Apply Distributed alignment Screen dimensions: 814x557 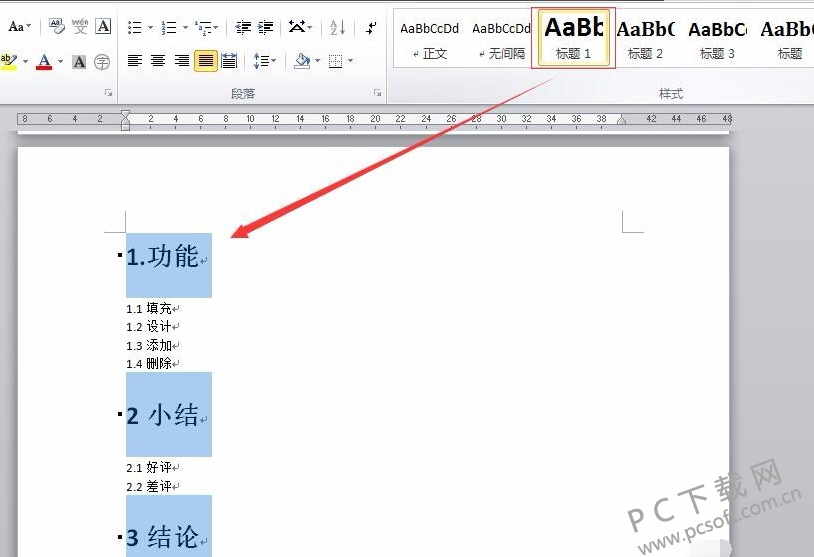229,61
